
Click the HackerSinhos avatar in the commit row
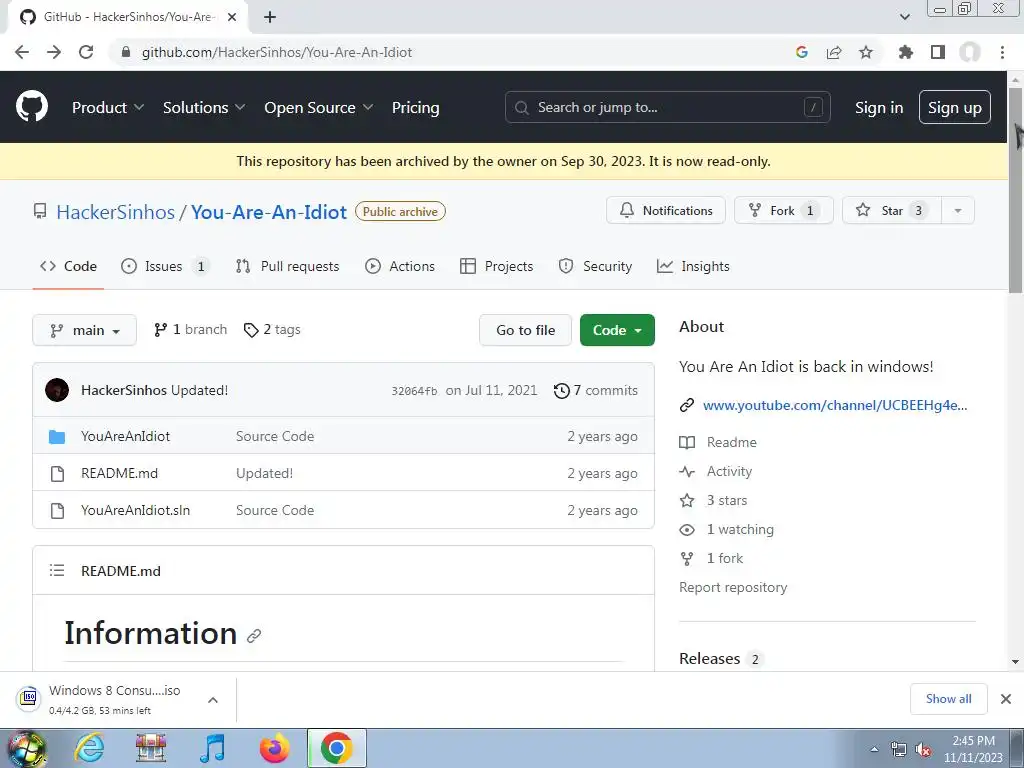[57, 390]
